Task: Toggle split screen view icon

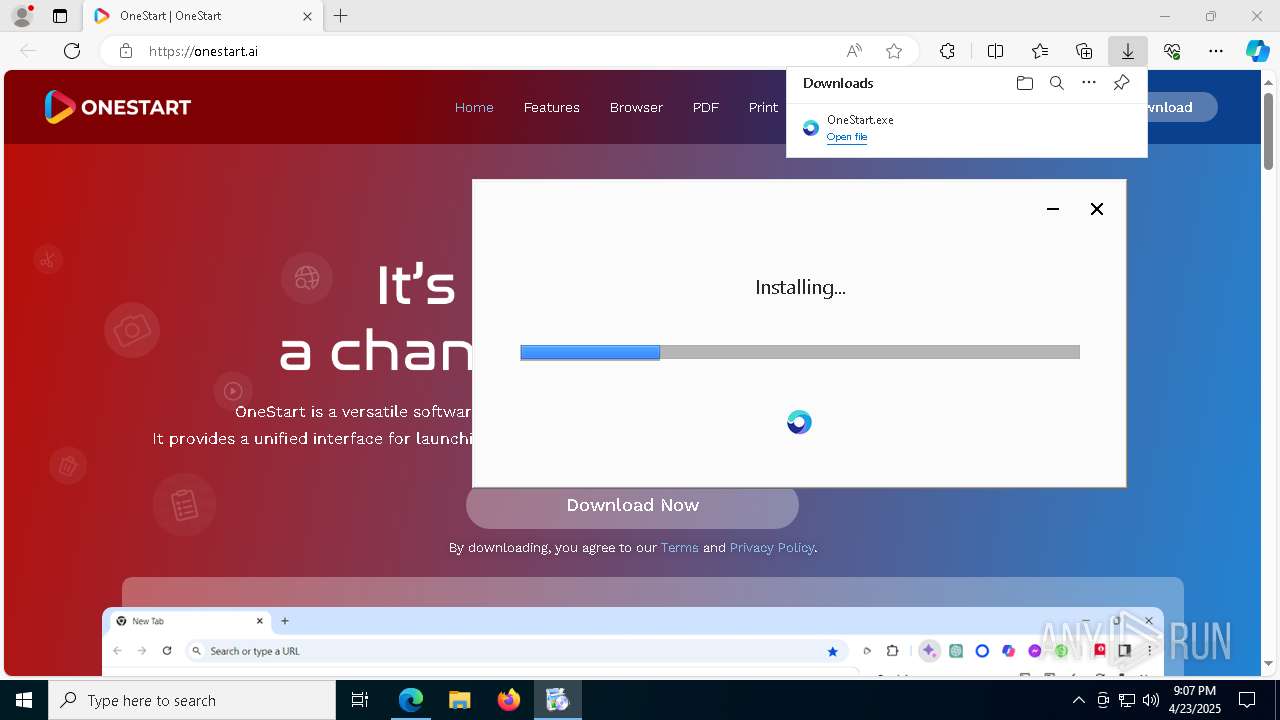Action: [996, 51]
